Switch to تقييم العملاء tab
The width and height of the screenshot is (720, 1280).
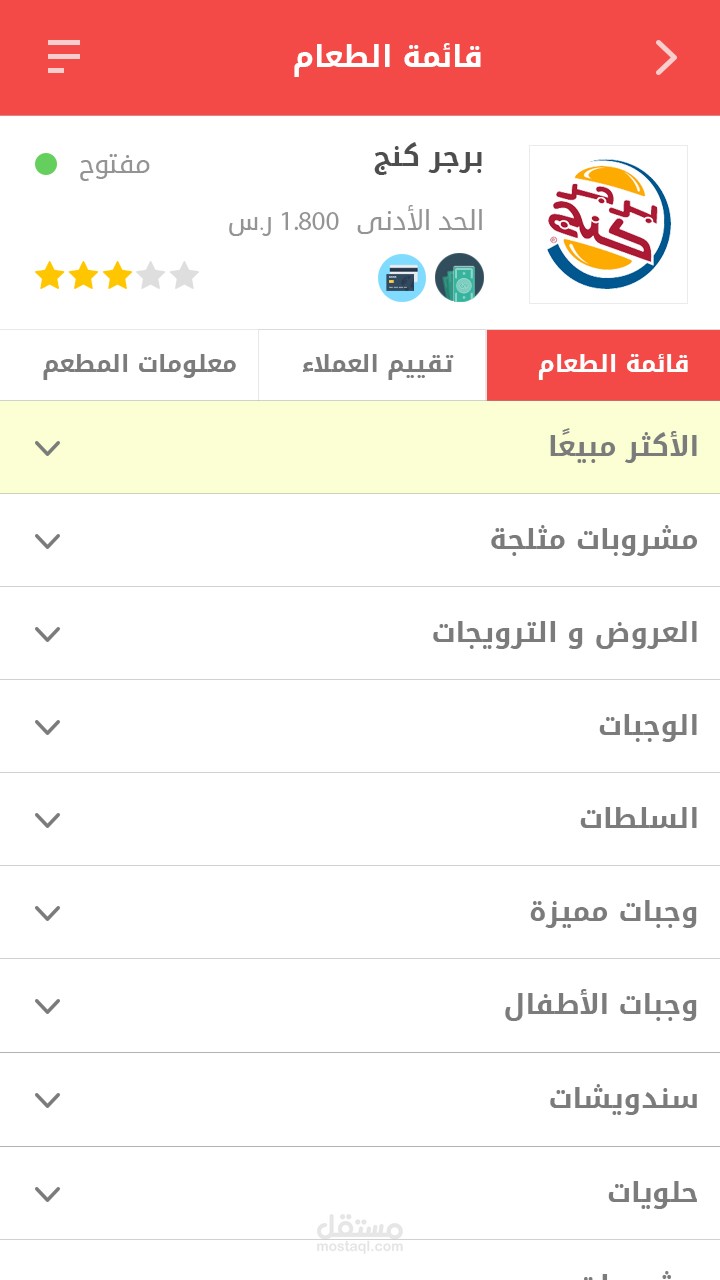point(377,364)
